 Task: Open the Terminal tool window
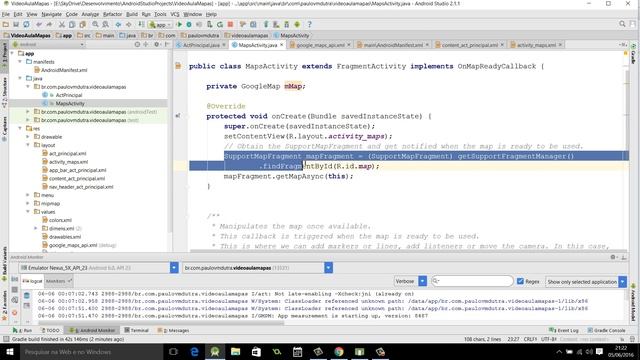pyautogui.click(x=136, y=330)
